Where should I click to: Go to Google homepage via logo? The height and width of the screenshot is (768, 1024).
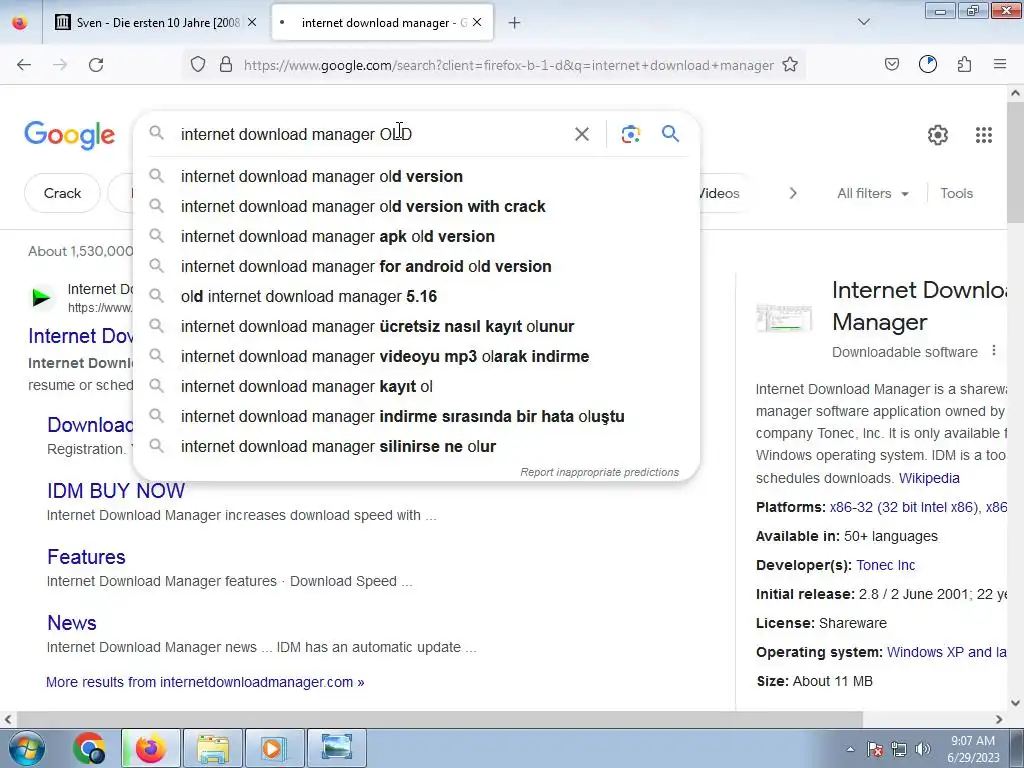70,135
